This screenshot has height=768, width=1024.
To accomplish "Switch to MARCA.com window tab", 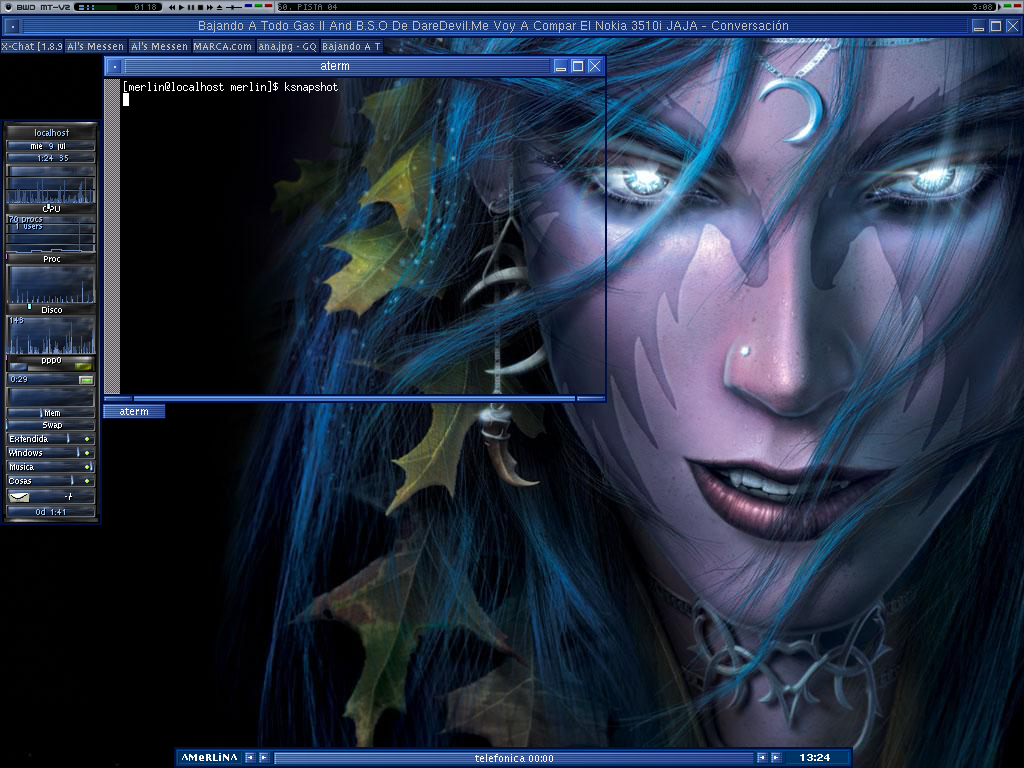I will [223, 46].
